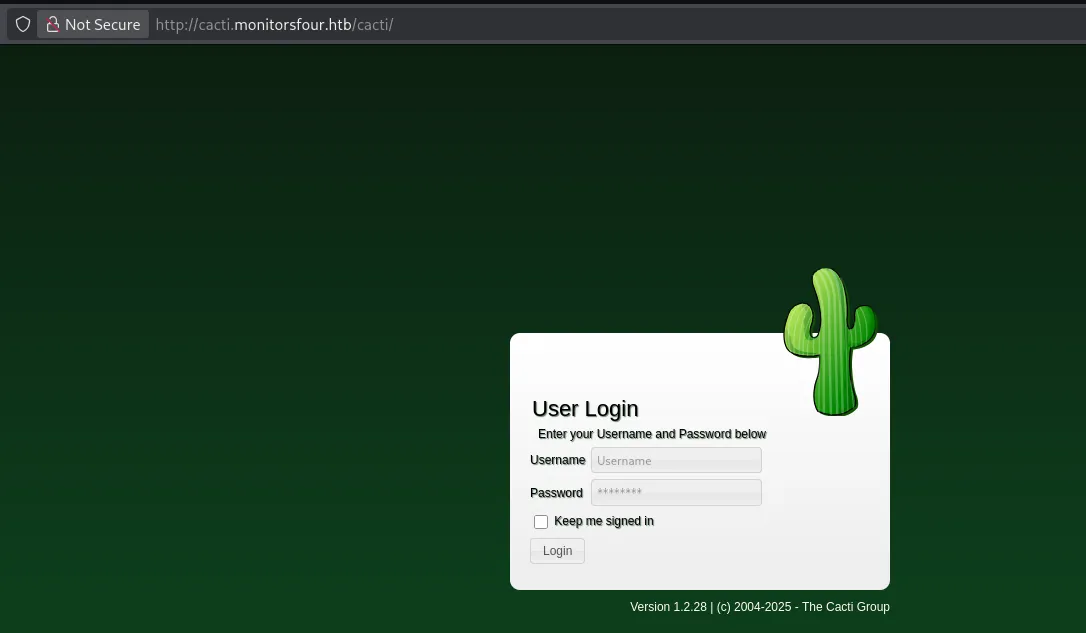Click the (c) 2004-2025 copyright text
The height and width of the screenshot is (633, 1086).
(x=753, y=607)
